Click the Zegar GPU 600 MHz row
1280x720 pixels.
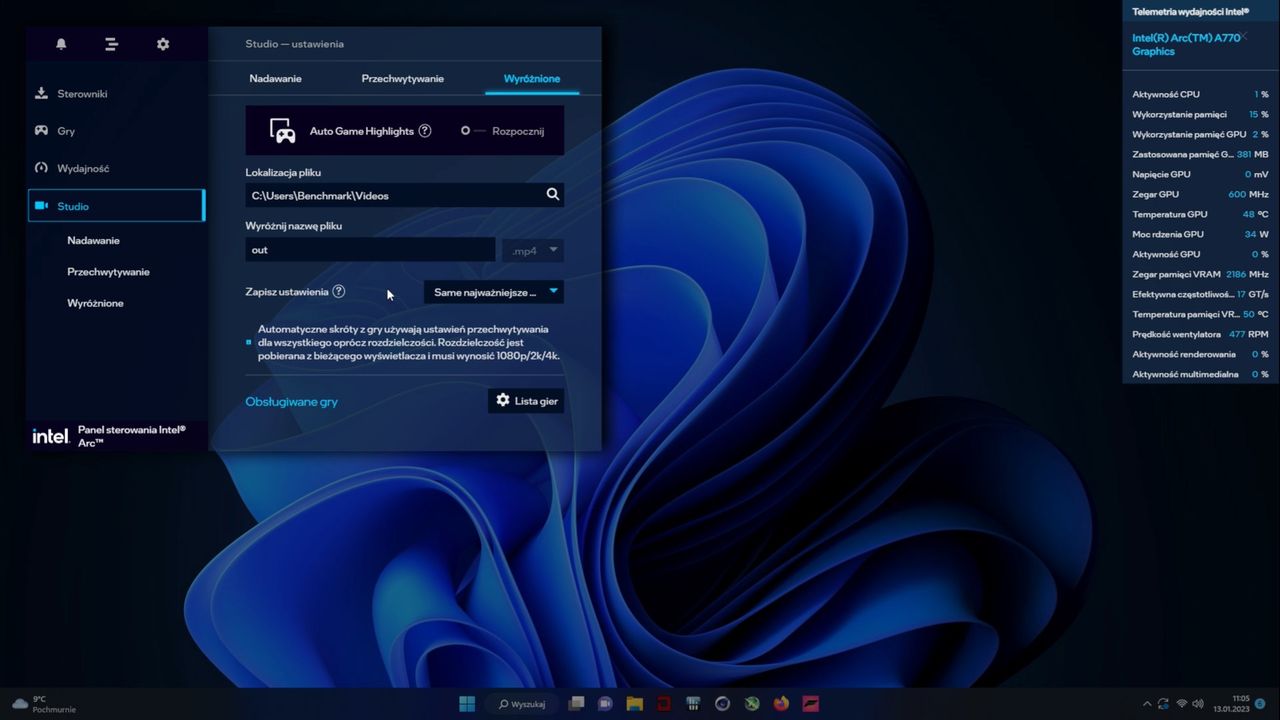pos(1200,194)
